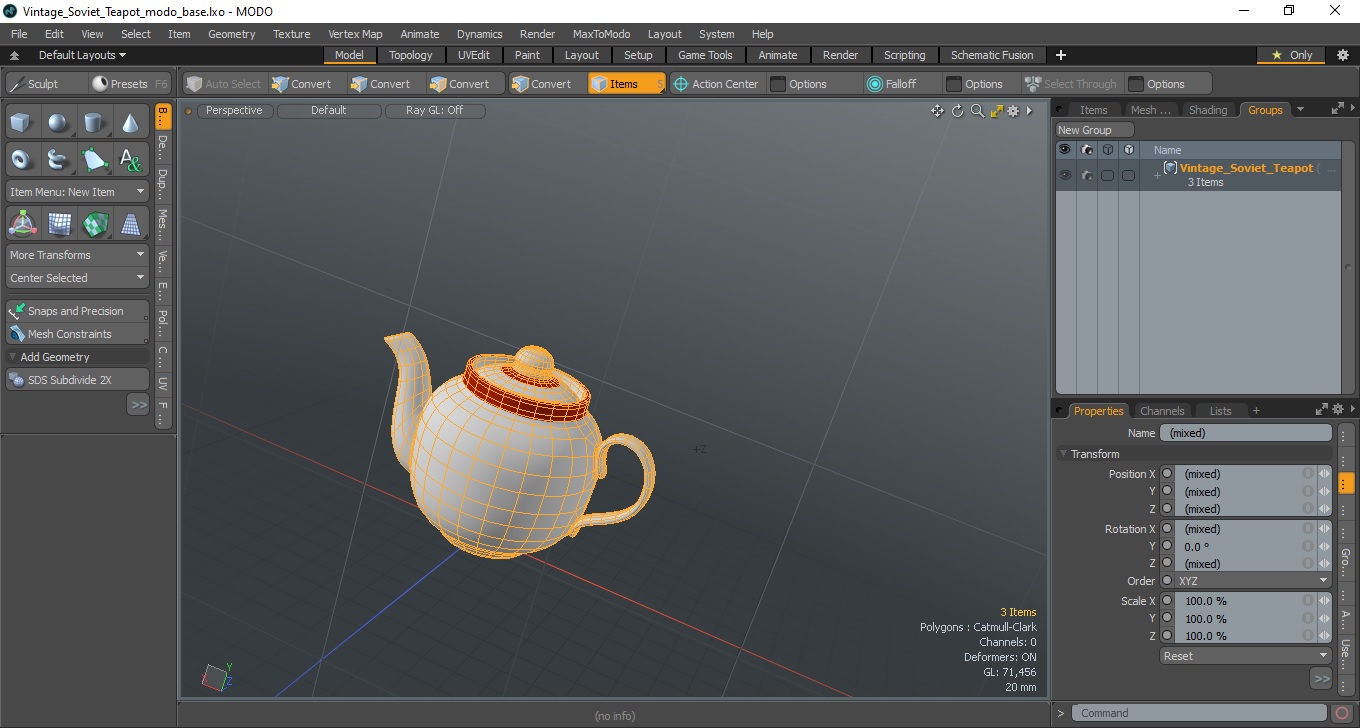Tick the first checkbox in Vintage_Soviet_Teapot row
The image size is (1360, 728).
click(1107, 175)
